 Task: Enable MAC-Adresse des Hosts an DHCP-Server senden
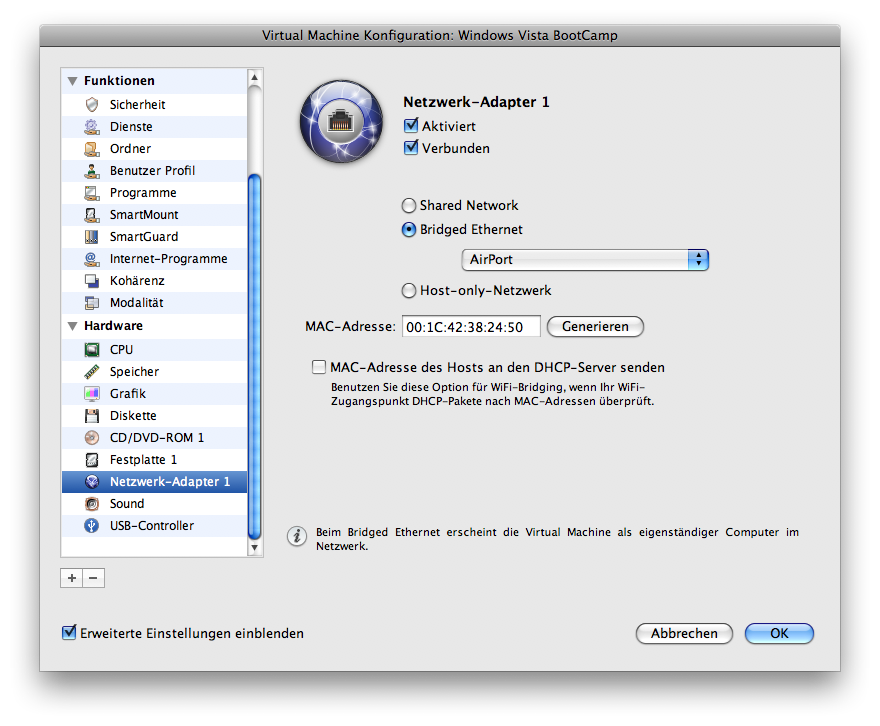(319, 367)
